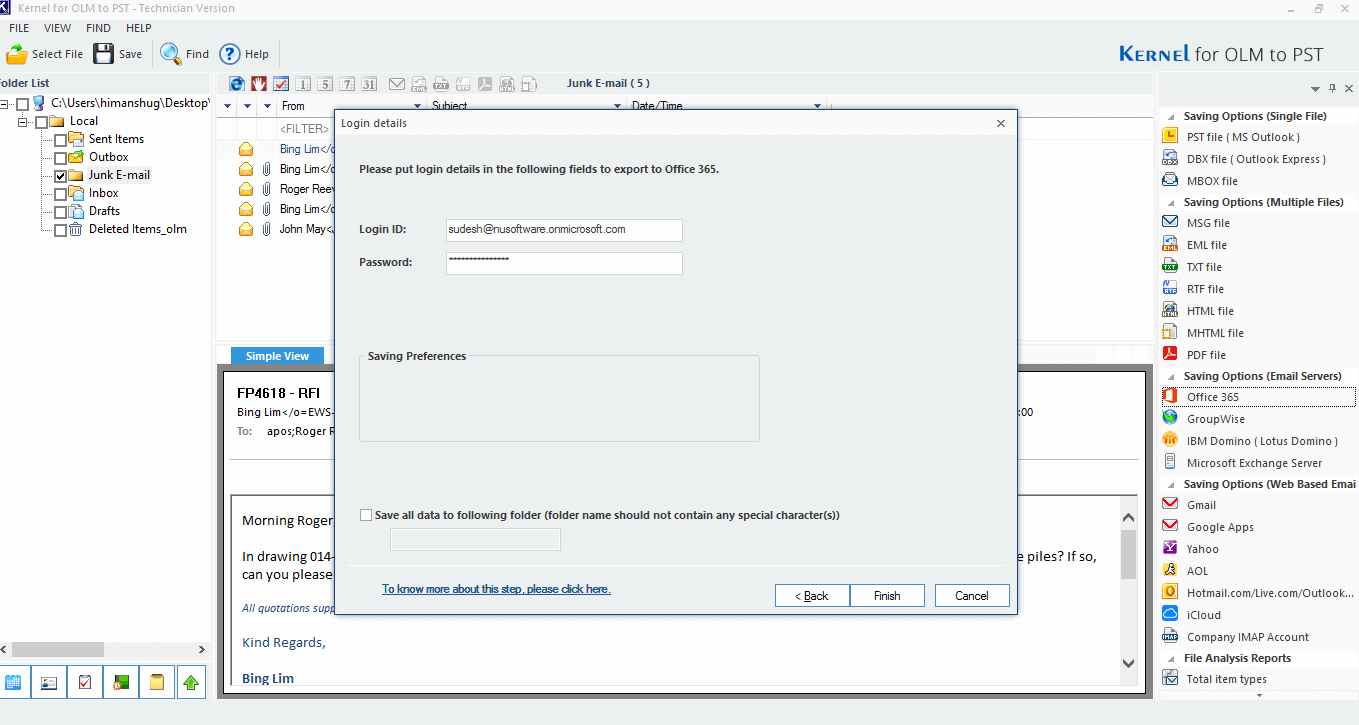Click Finish in the Login details dialog

point(887,596)
